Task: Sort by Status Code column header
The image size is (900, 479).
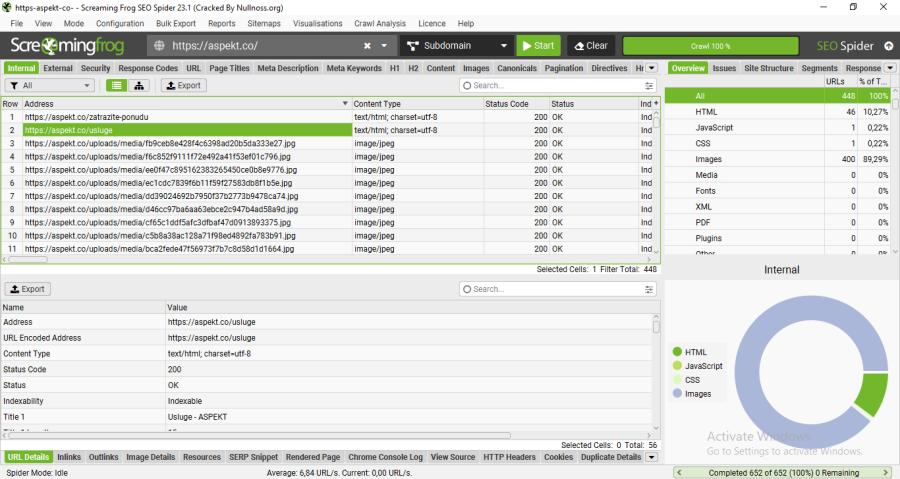Action: 515,104
